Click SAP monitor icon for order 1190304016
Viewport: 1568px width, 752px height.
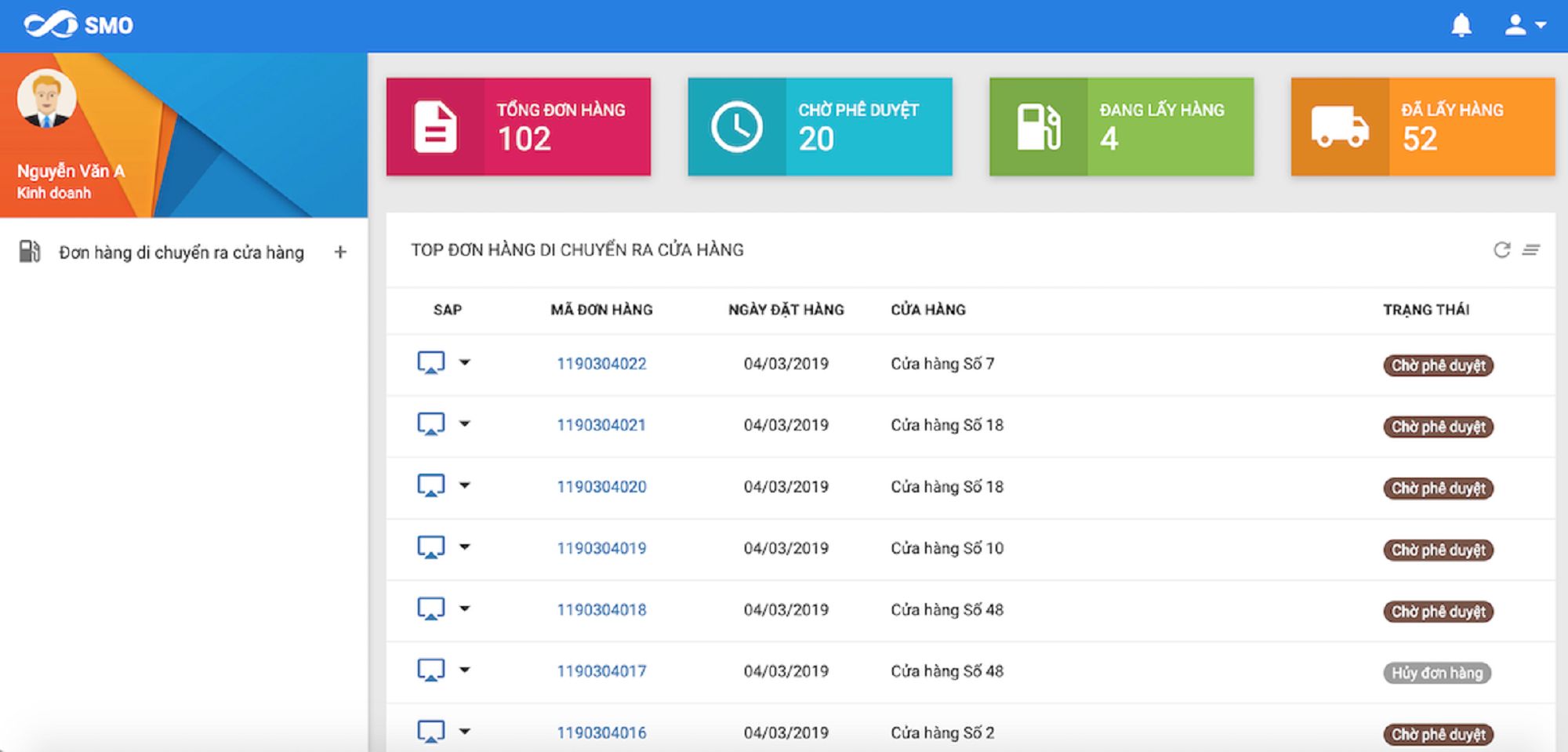pyautogui.click(x=430, y=731)
